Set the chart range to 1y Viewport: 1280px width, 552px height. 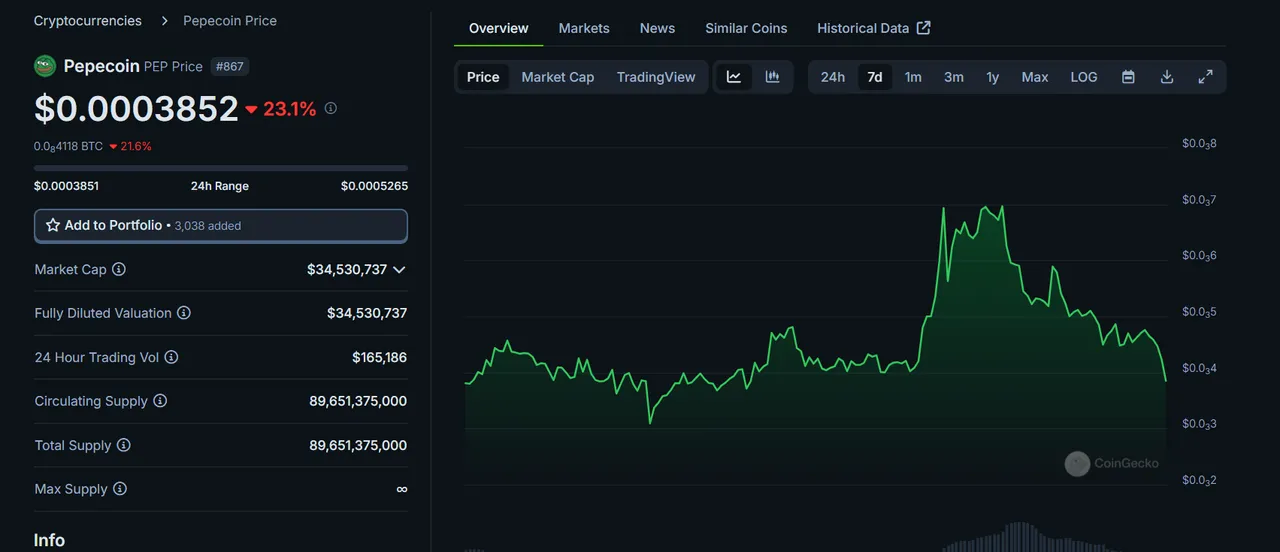[992, 77]
